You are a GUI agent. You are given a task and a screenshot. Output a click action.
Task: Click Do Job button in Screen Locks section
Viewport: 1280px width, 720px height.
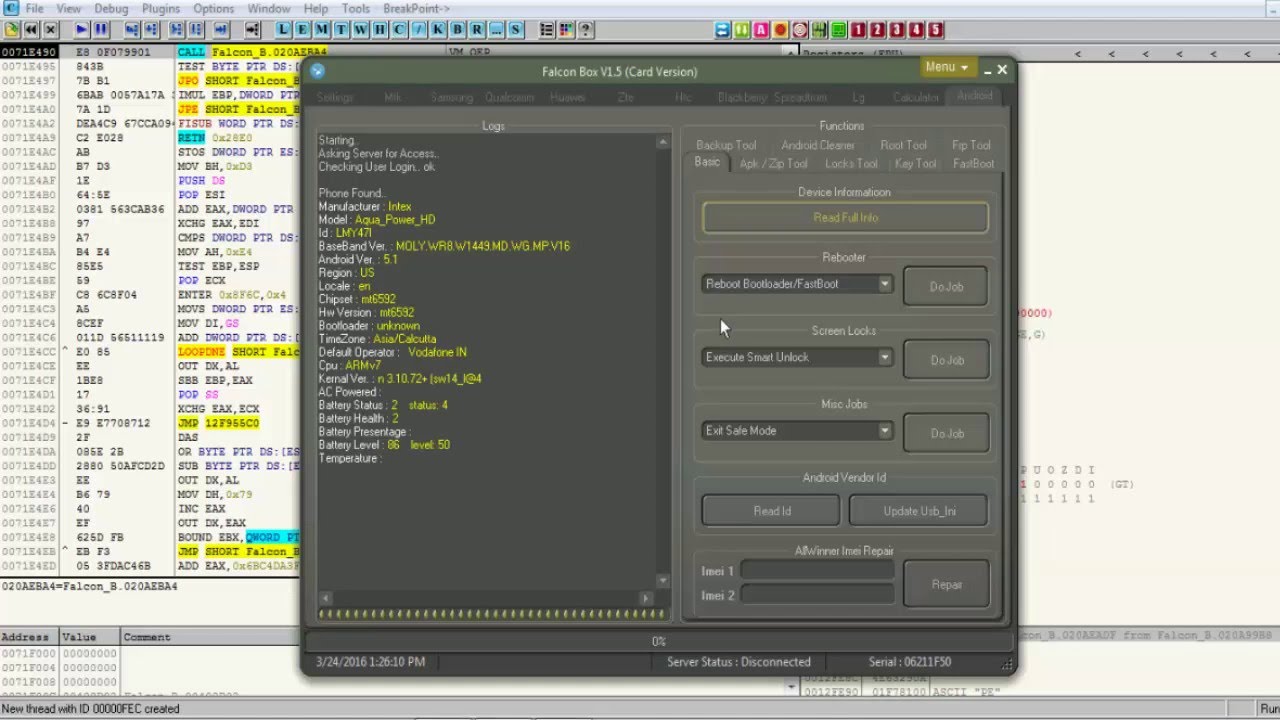coord(946,359)
